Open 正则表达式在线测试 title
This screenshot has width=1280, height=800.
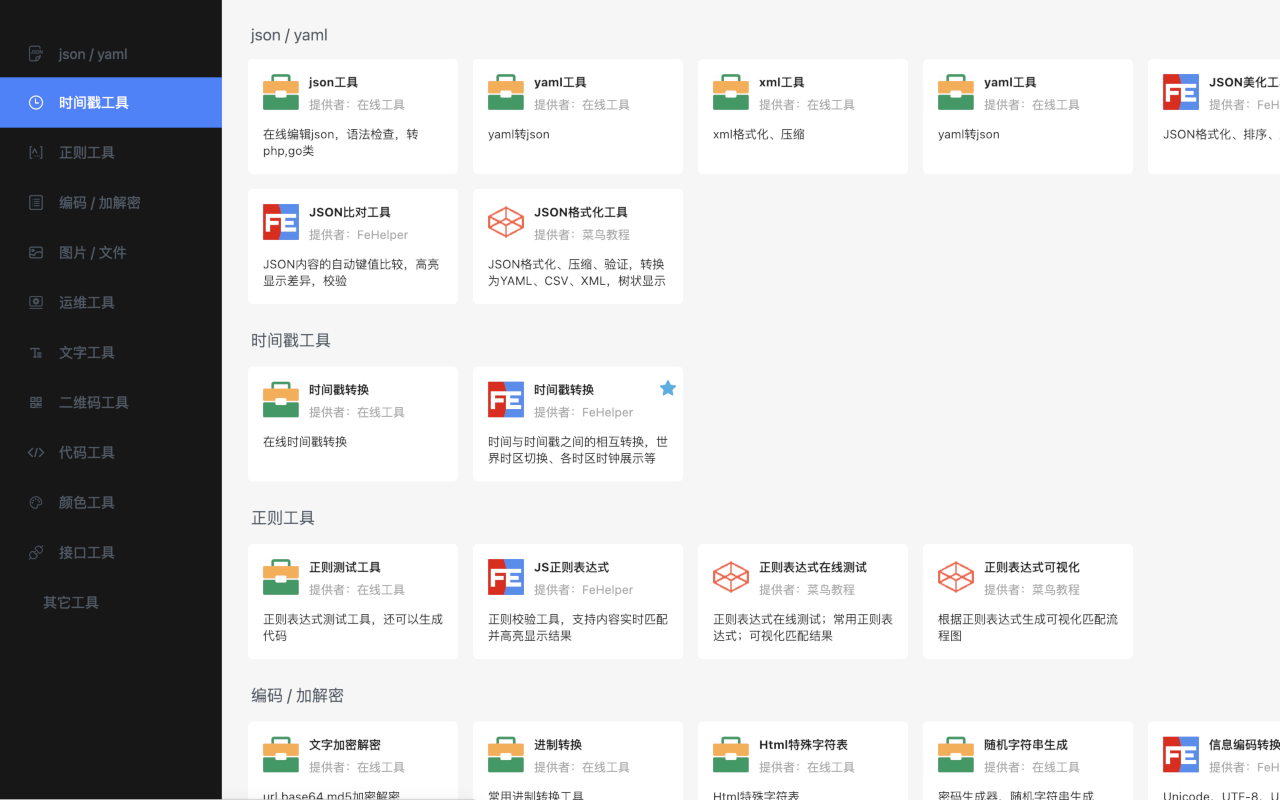[x=813, y=567]
